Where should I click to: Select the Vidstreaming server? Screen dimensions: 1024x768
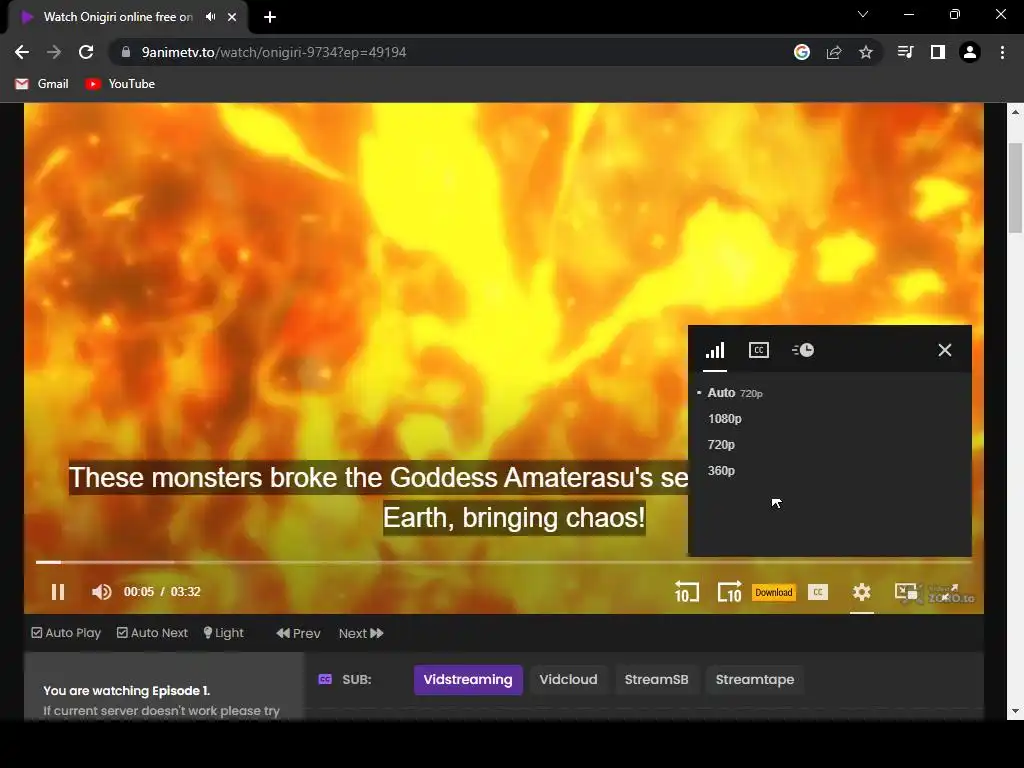click(x=468, y=680)
